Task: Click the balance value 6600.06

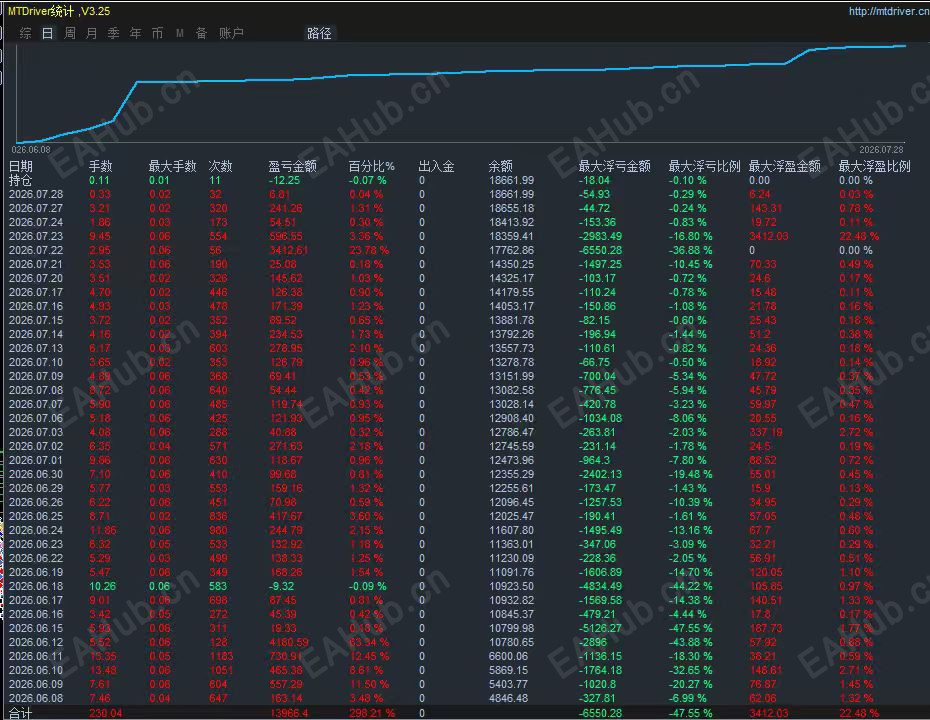Action: coord(508,656)
